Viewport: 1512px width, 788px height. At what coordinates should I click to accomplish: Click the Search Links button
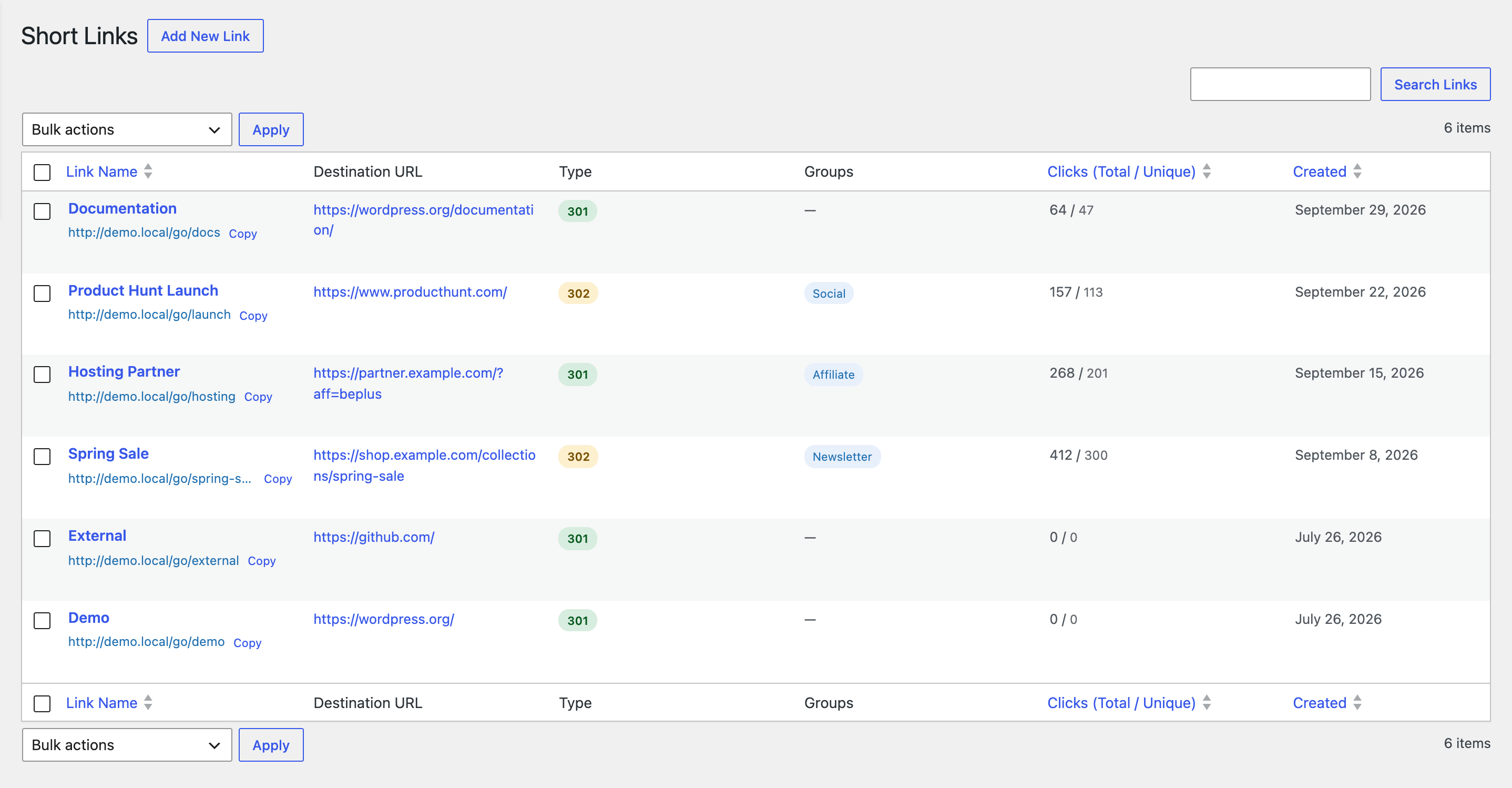(1435, 84)
